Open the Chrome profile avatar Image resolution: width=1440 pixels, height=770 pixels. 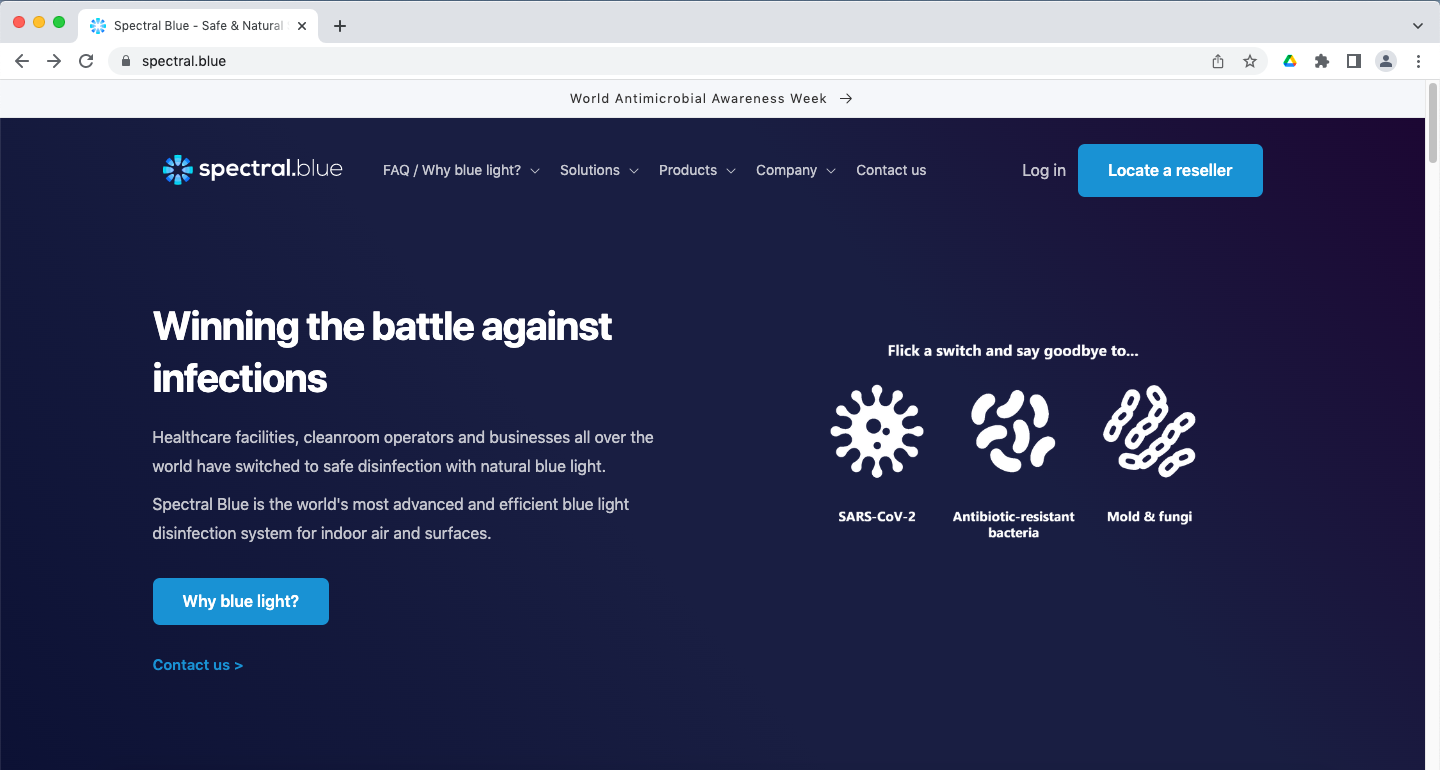[x=1386, y=61]
